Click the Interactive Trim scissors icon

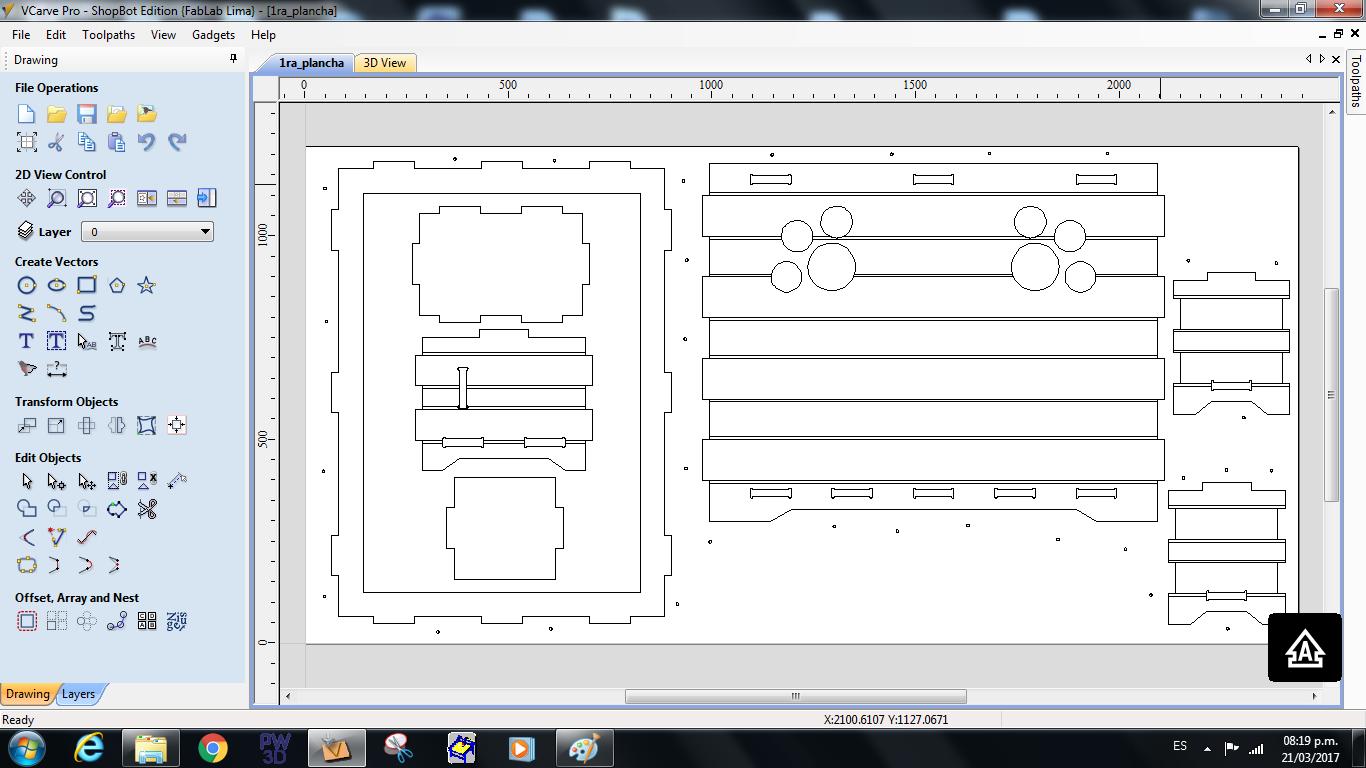click(x=147, y=509)
